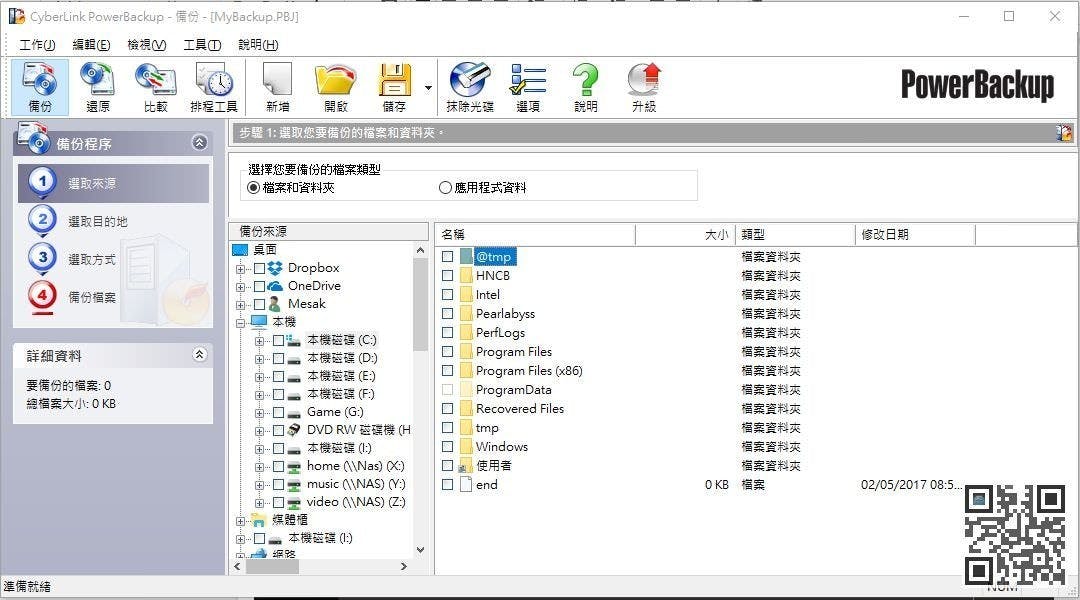Check the Program Files folder checkbox
Viewport: 1080px width, 600px height.
(x=448, y=351)
